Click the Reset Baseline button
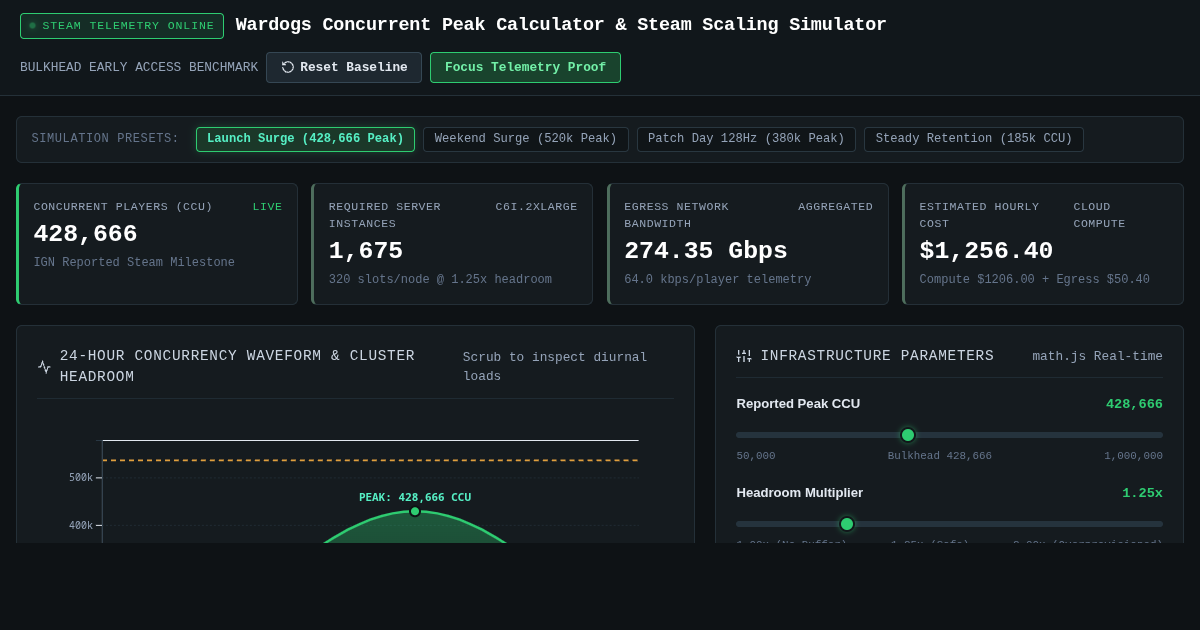The width and height of the screenshot is (1200, 630). 344,67
